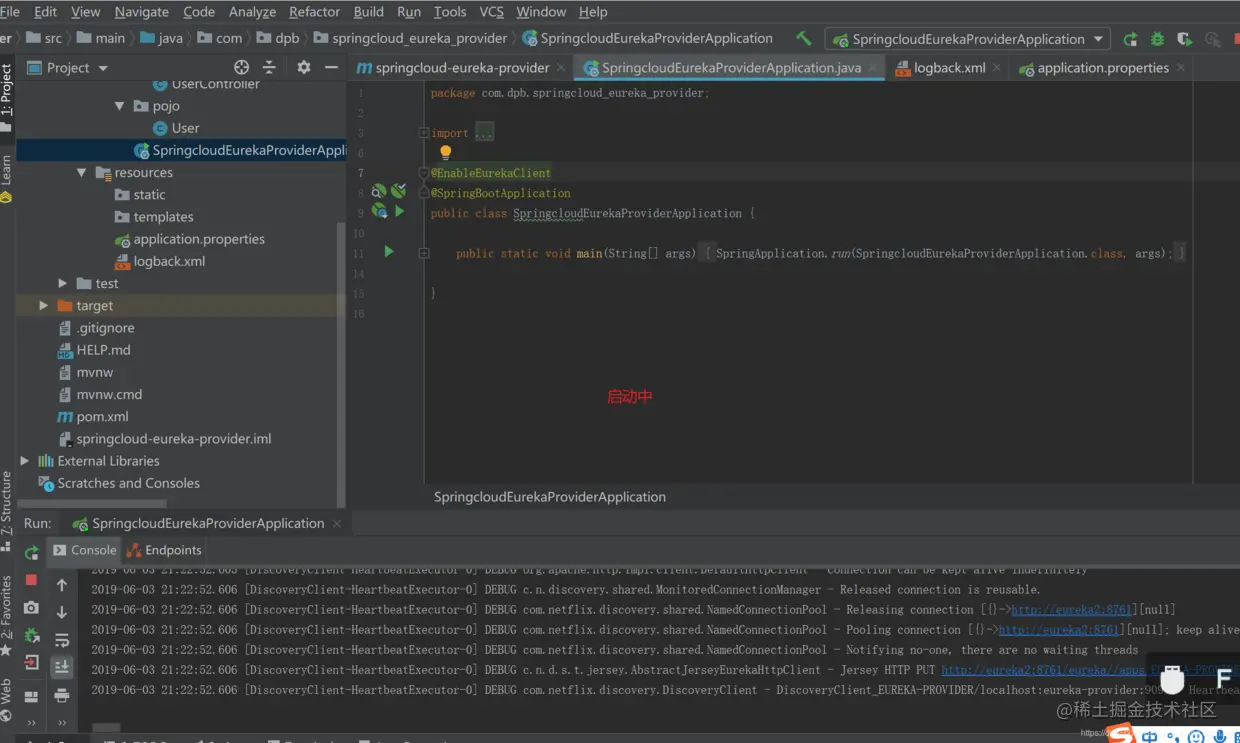Click the green run gutter arrow on line 9
Screen dimensions: 1240x743
(399, 211)
